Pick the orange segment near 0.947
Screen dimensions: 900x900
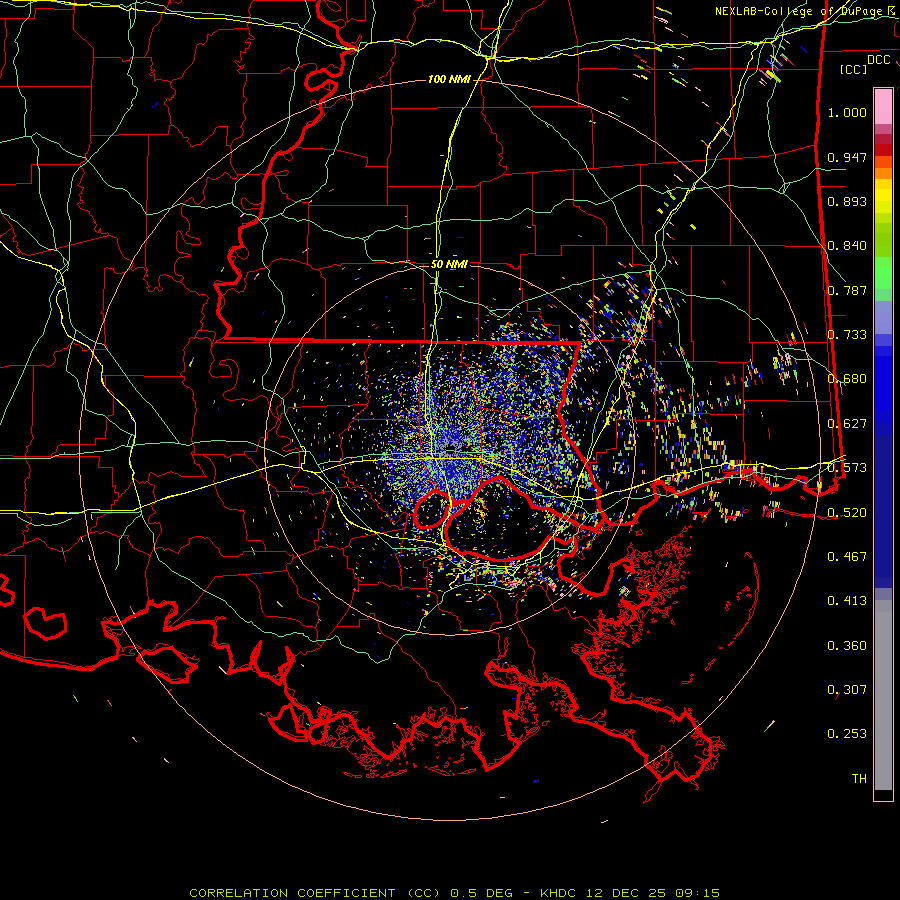pyautogui.click(x=883, y=162)
